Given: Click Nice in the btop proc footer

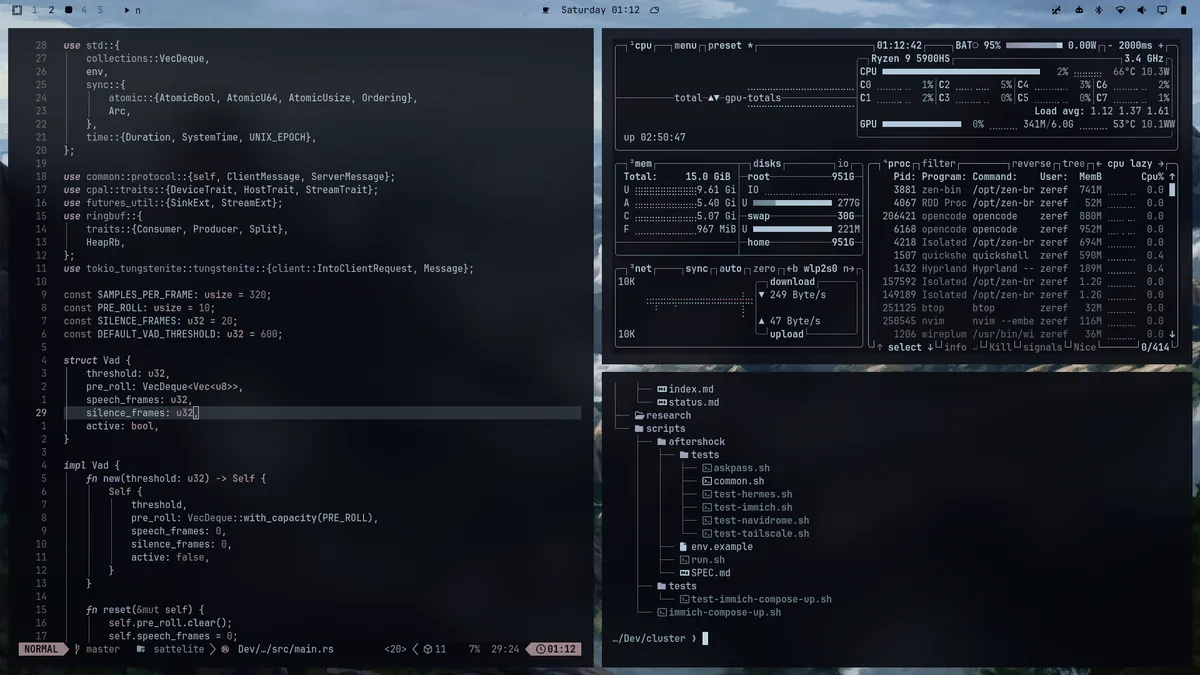Looking at the screenshot, I should pos(1083,347).
